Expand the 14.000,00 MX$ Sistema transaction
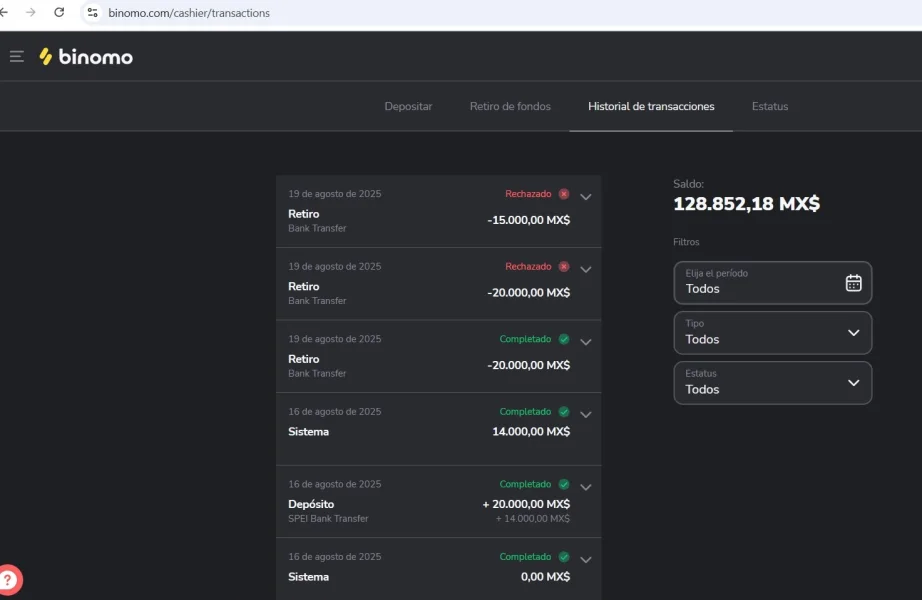922x600 pixels. (586, 414)
